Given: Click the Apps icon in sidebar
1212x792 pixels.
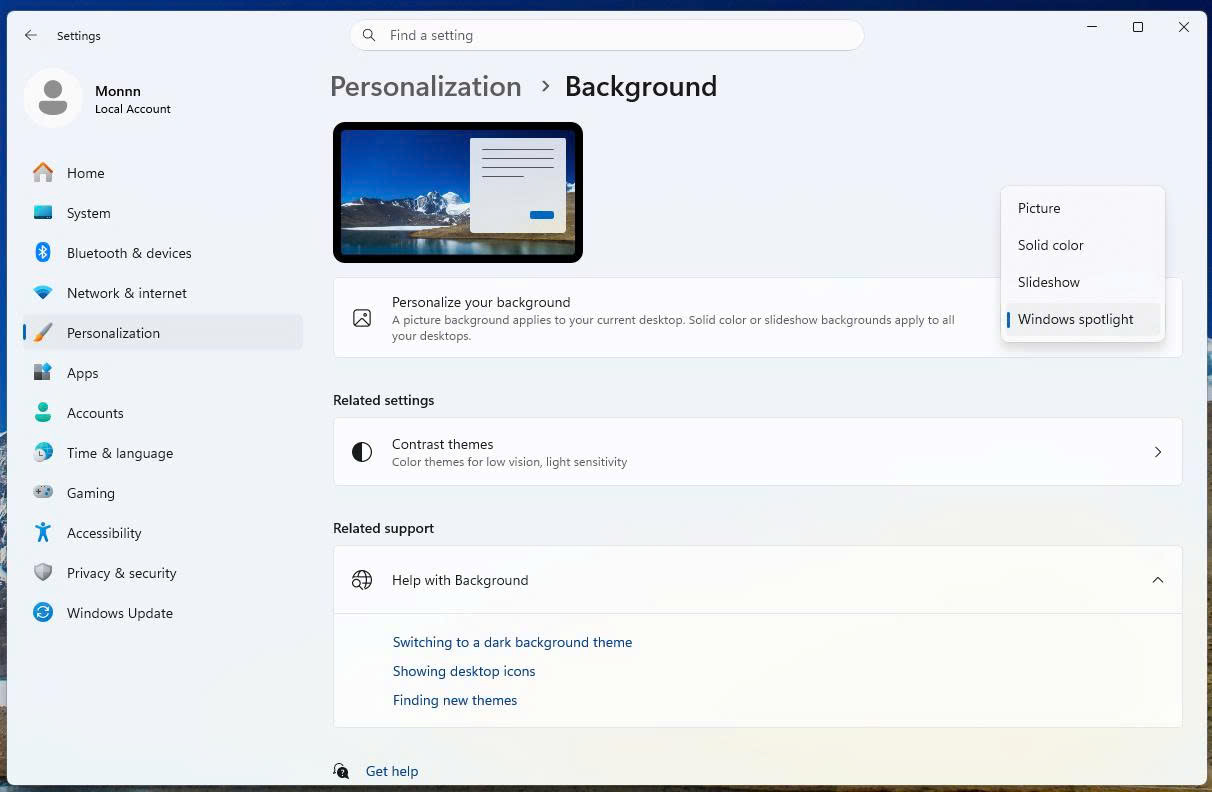Looking at the screenshot, I should pyautogui.click(x=43, y=373).
